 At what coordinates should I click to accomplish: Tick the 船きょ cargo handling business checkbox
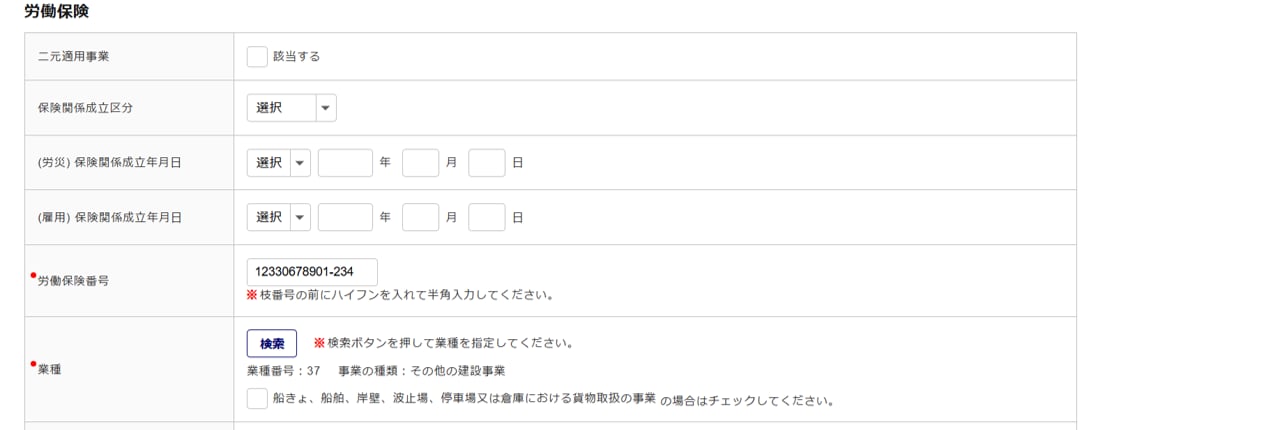coord(257,398)
